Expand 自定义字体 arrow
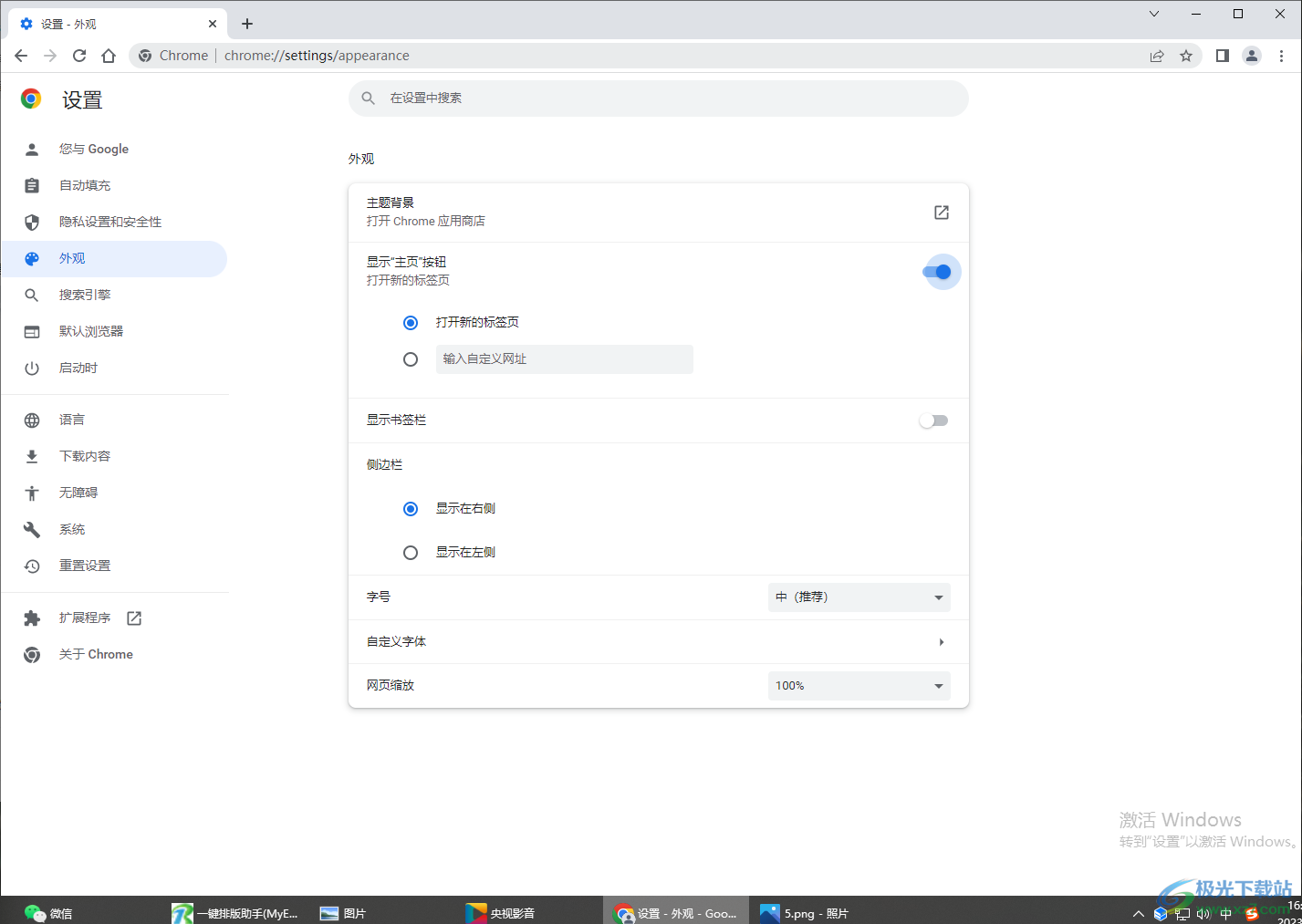The image size is (1302, 924). click(942, 642)
